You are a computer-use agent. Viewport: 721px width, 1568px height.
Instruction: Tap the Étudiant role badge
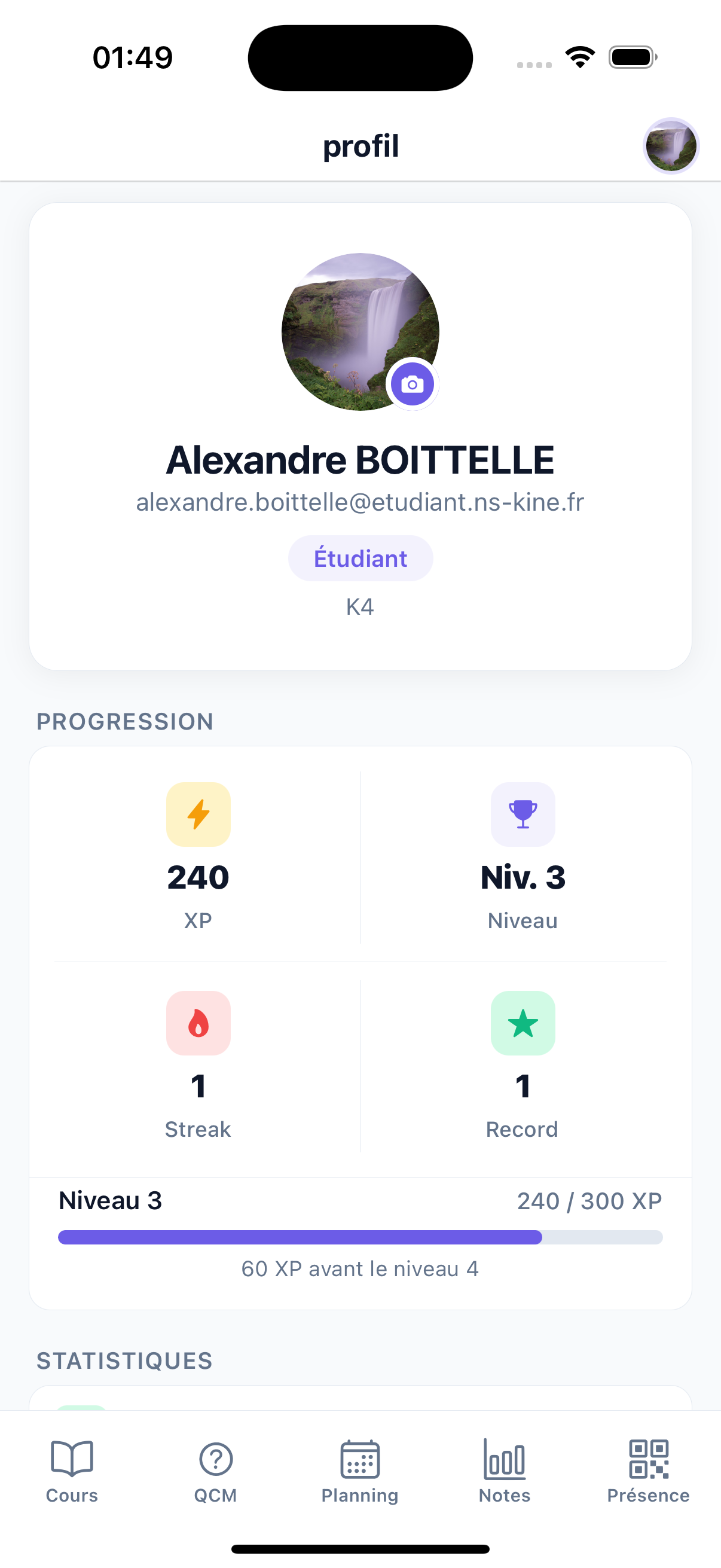tap(360, 558)
